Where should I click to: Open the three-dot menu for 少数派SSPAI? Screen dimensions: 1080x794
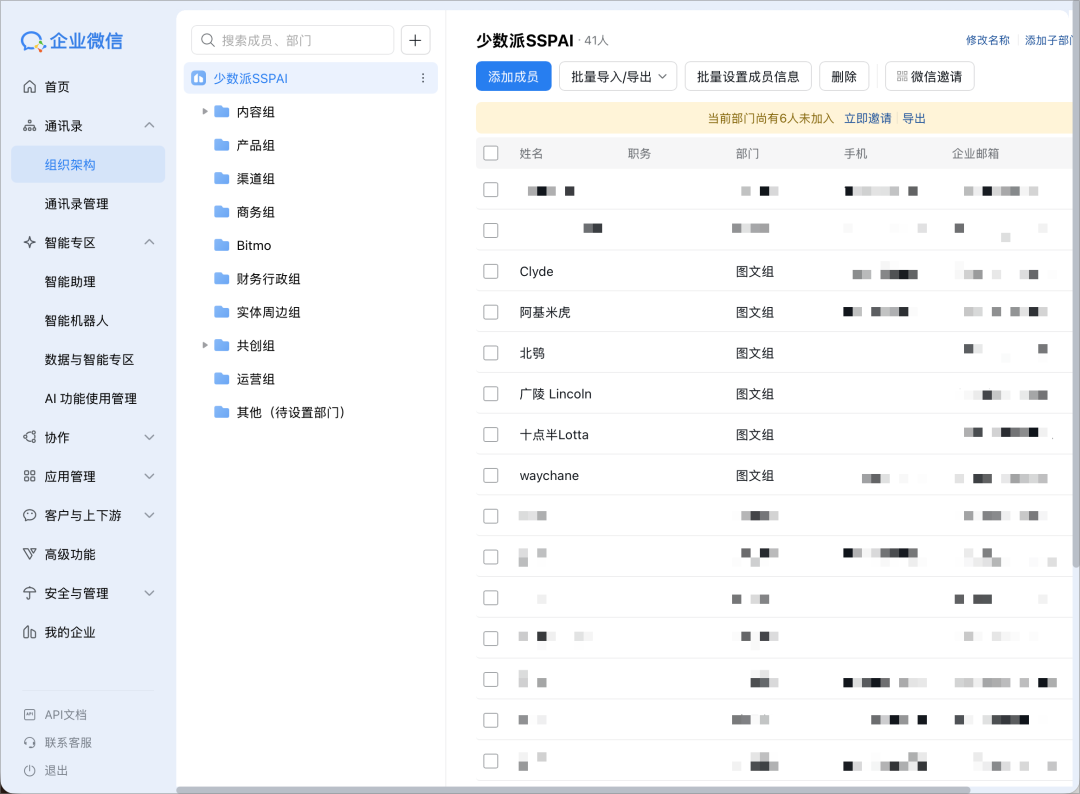pyautogui.click(x=423, y=79)
